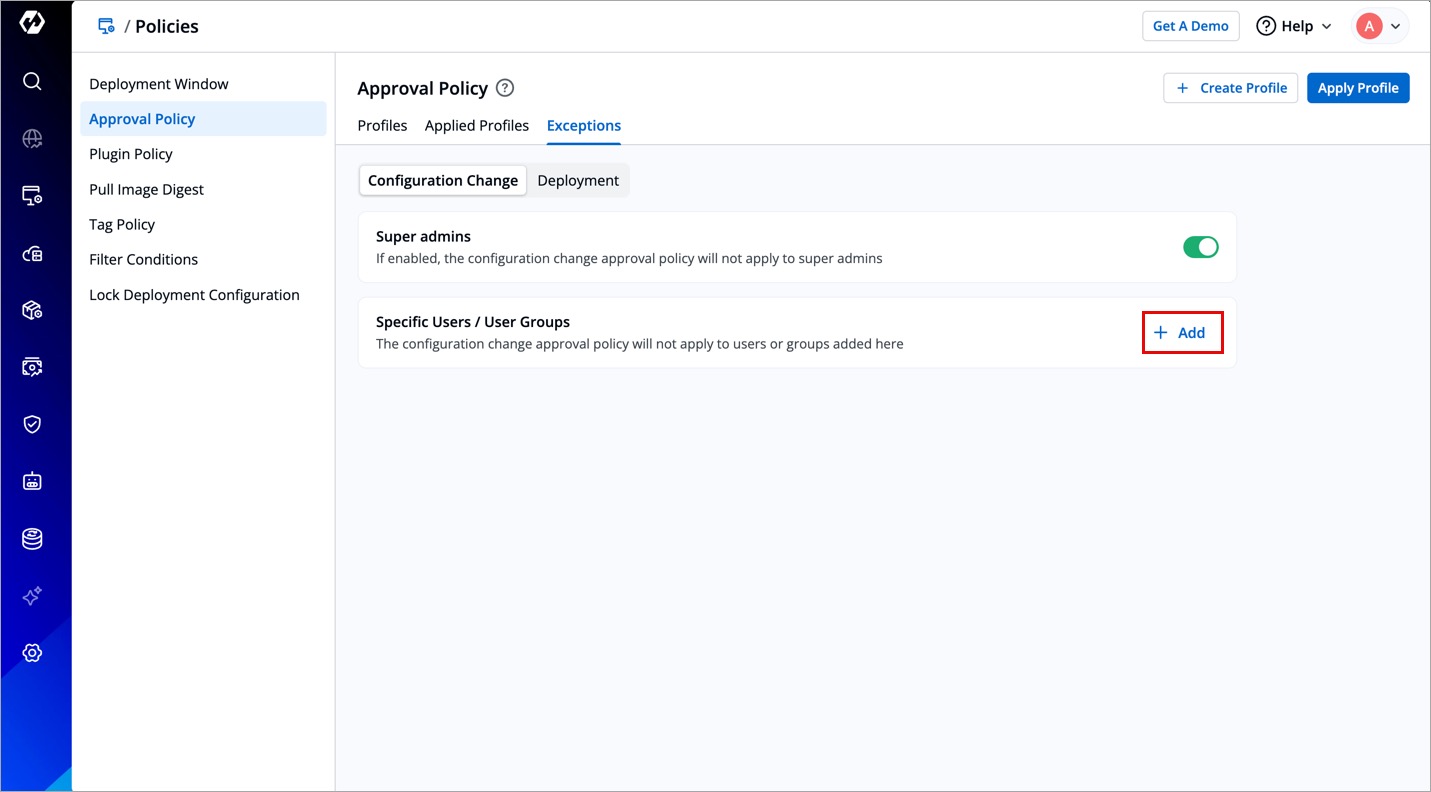Open the shield security icon in the sidebar
Screen dimensions: 1431x792
tap(32, 424)
